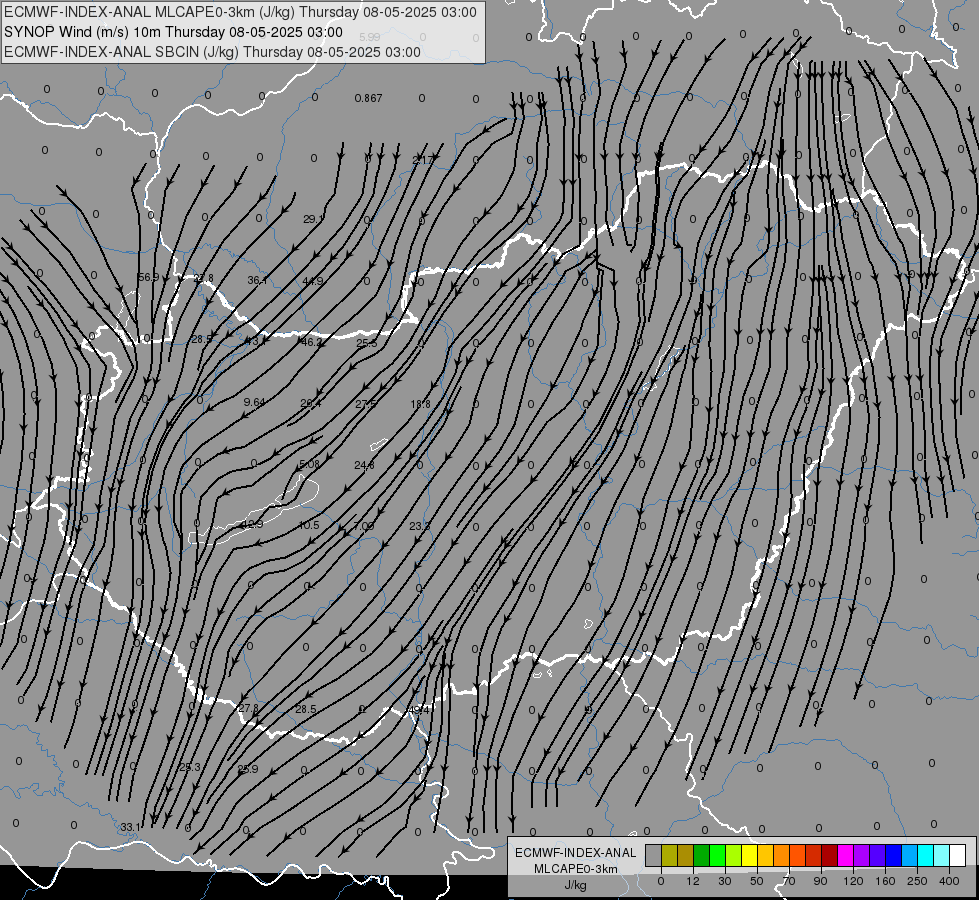Click the map value 9.64

click(254, 402)
